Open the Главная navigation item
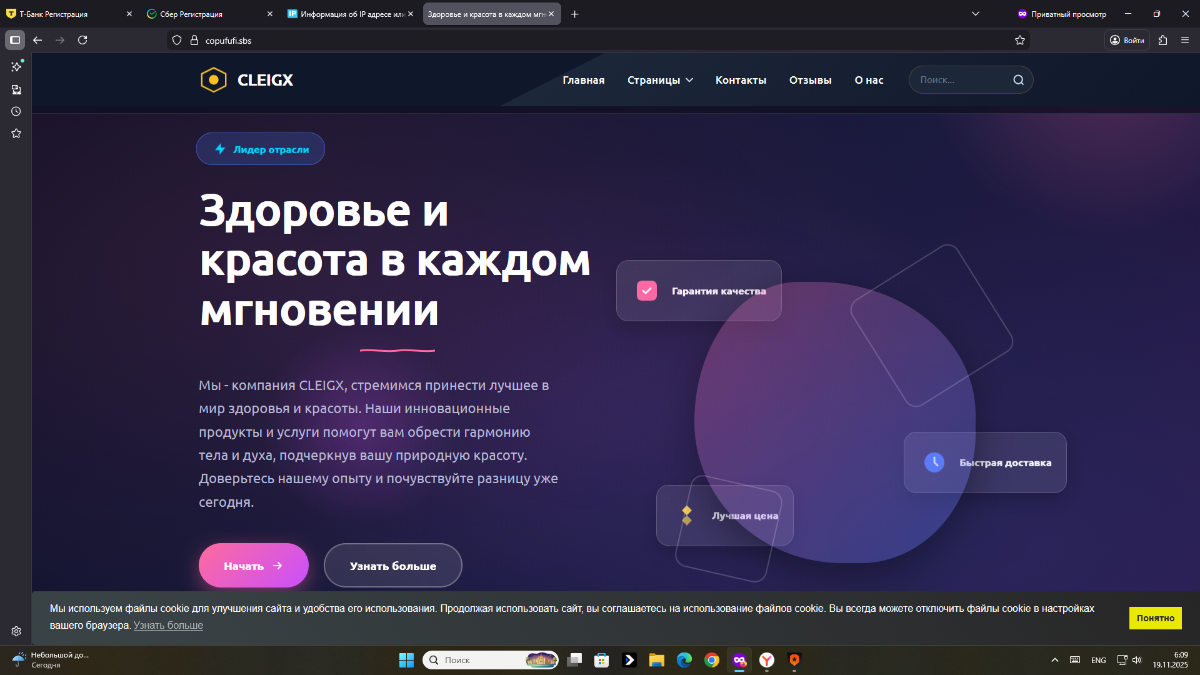 click(583, 80)
